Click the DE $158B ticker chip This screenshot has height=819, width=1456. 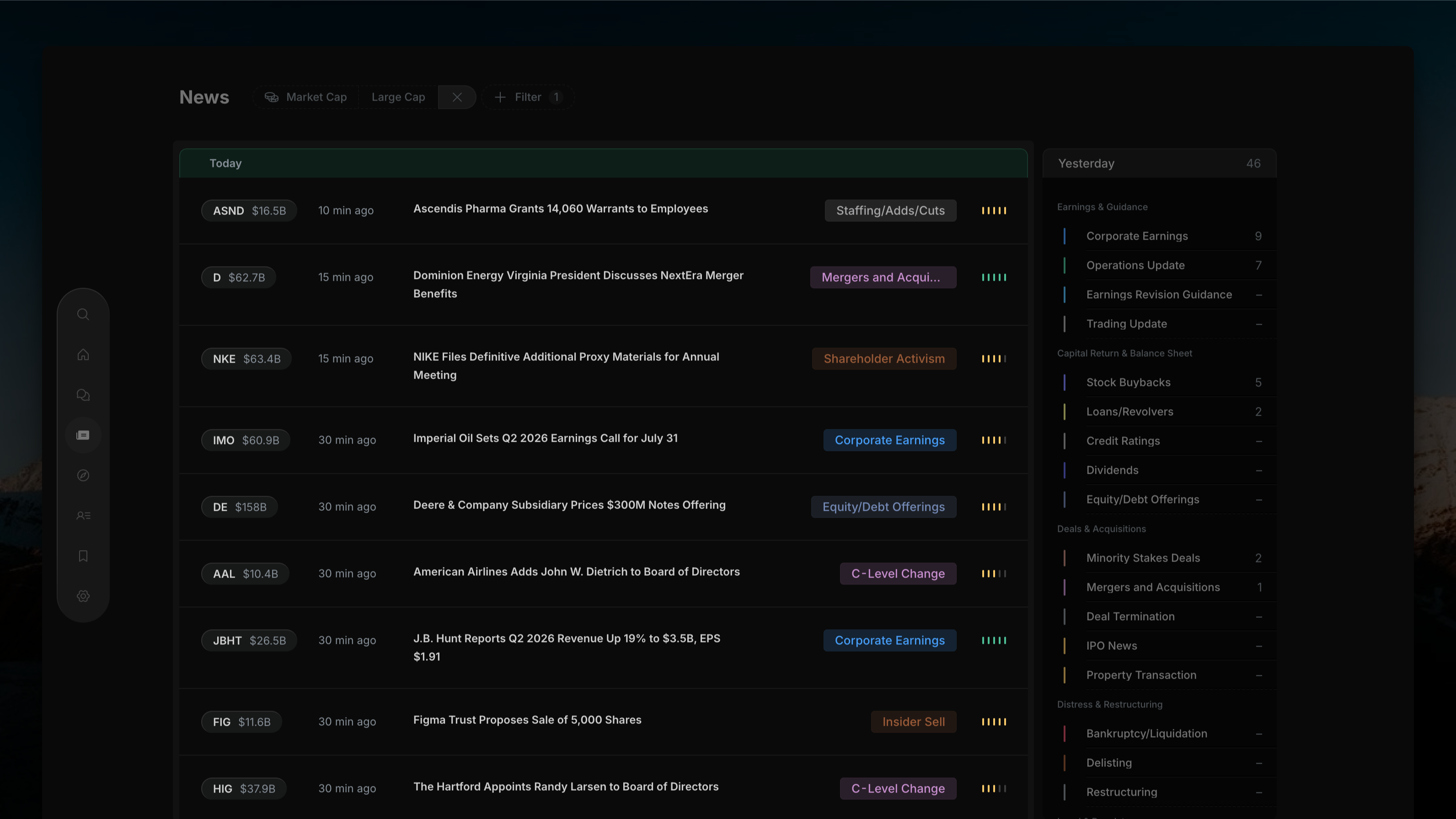coord(239,507)
